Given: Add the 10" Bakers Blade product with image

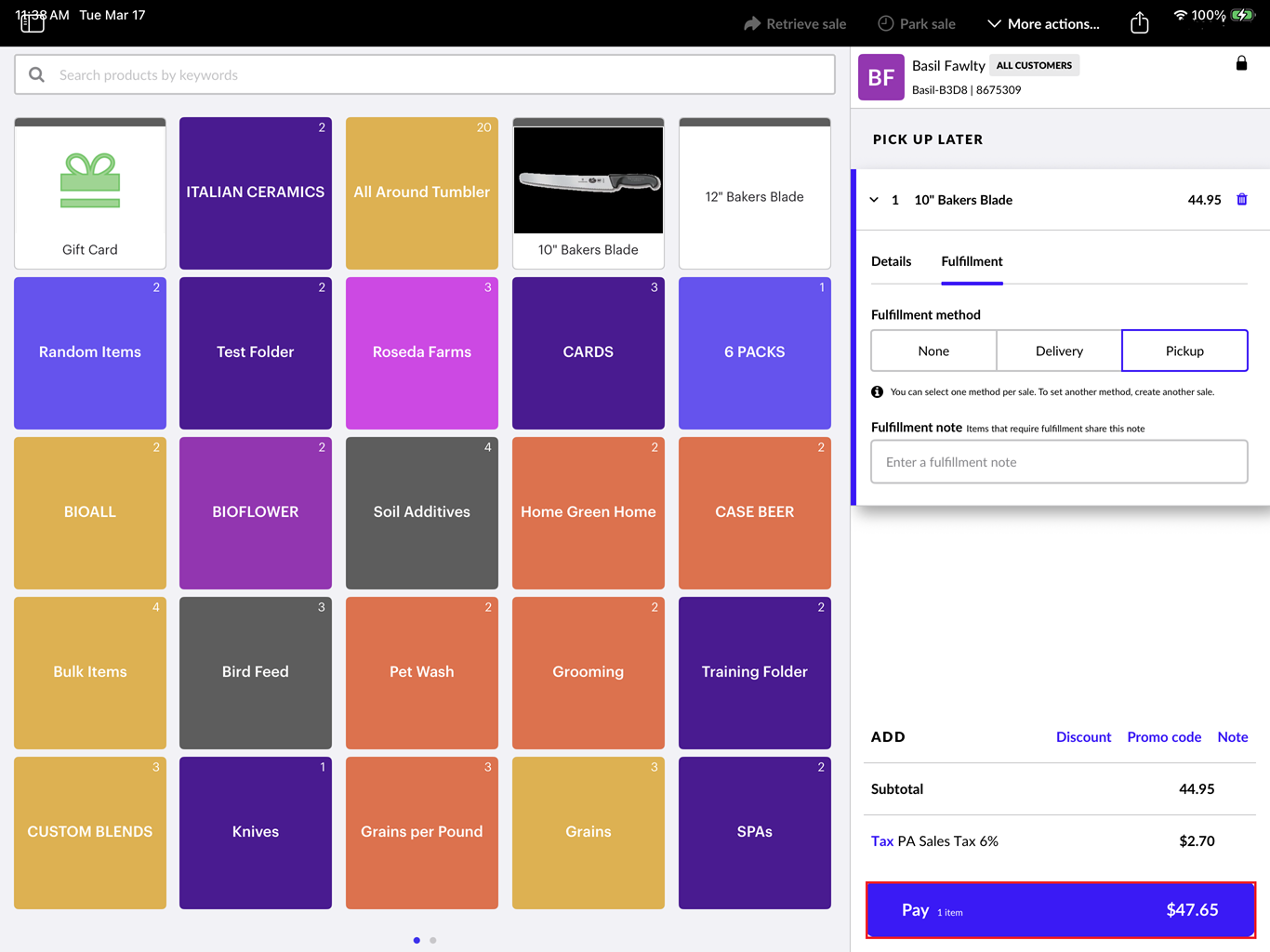Looking at the screenshot, I should click(589, 193).
